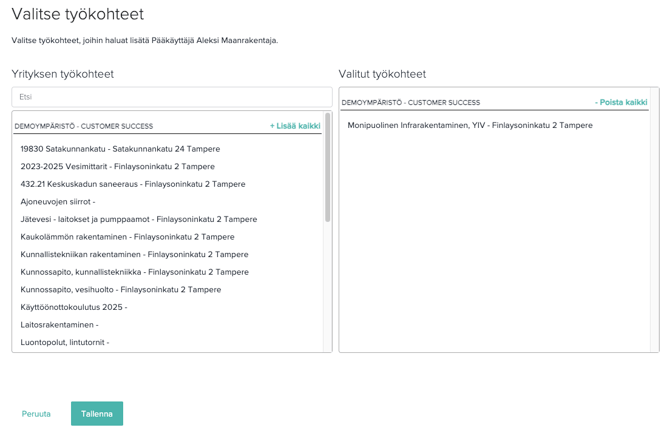Click Demoympäristö group header in left list
The image size is (670, 436).
84,126
